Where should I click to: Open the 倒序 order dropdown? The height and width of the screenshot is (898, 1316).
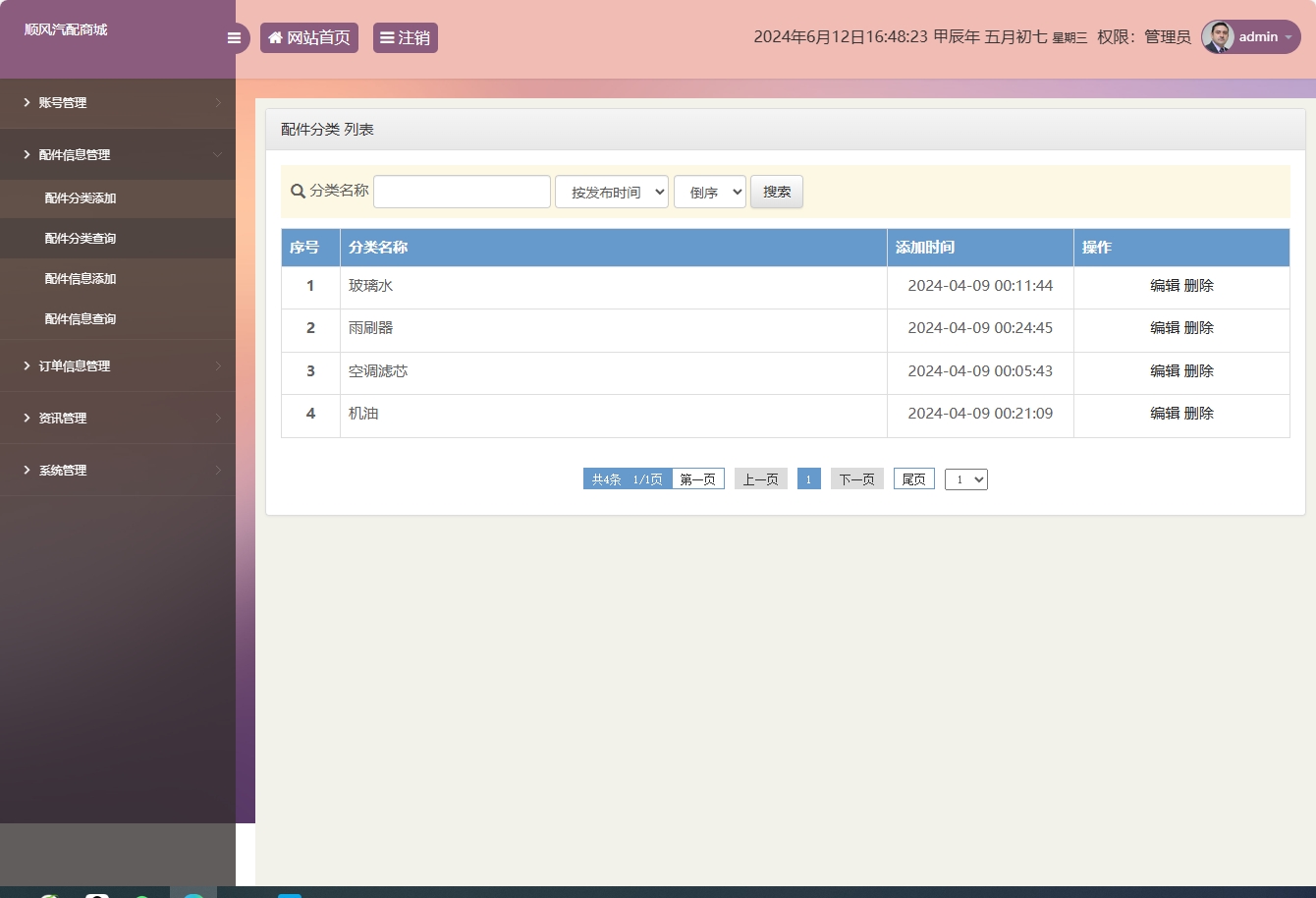point(709,192)
